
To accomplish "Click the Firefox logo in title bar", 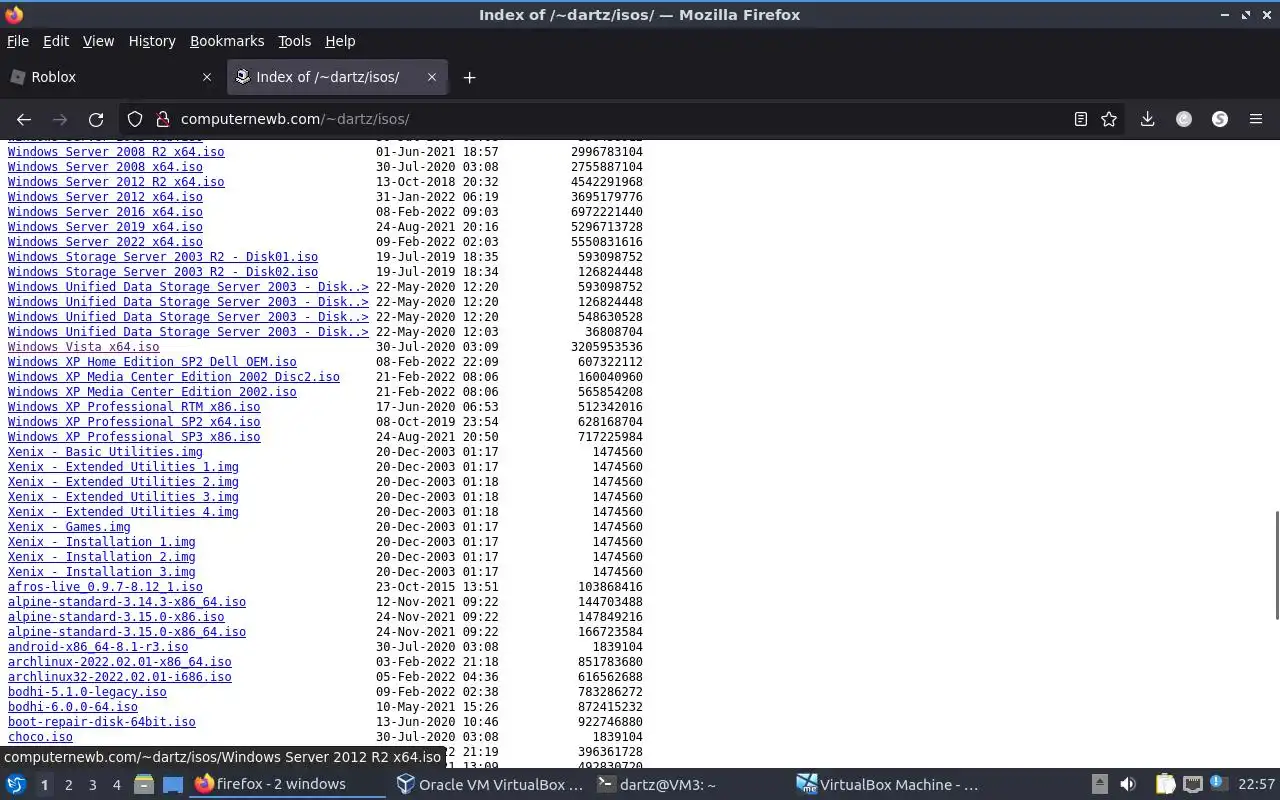I will [x=14, y=15].
